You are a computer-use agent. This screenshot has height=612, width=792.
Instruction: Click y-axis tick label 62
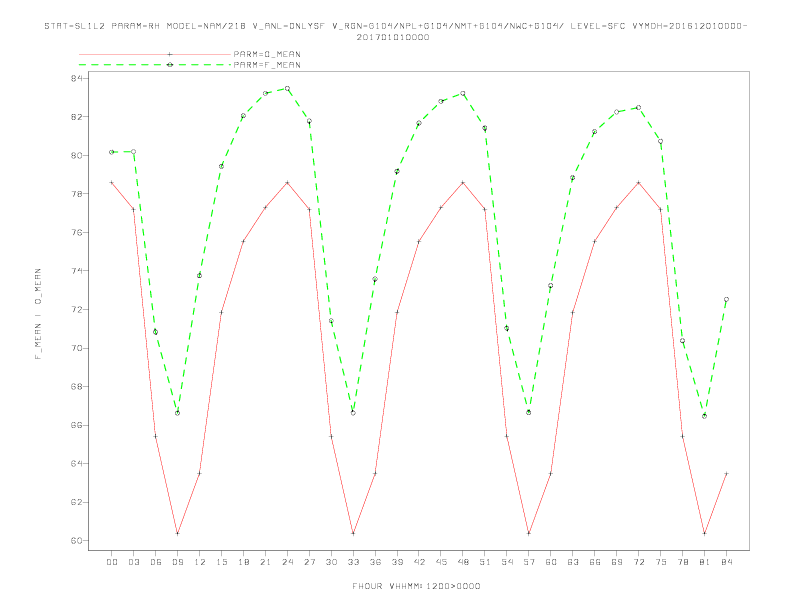[x=76, y=502]
